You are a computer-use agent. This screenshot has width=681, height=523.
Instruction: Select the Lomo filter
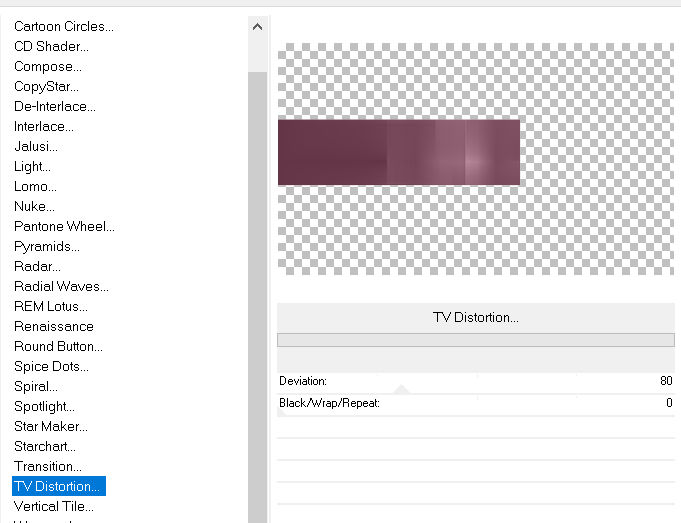point(35,186)
